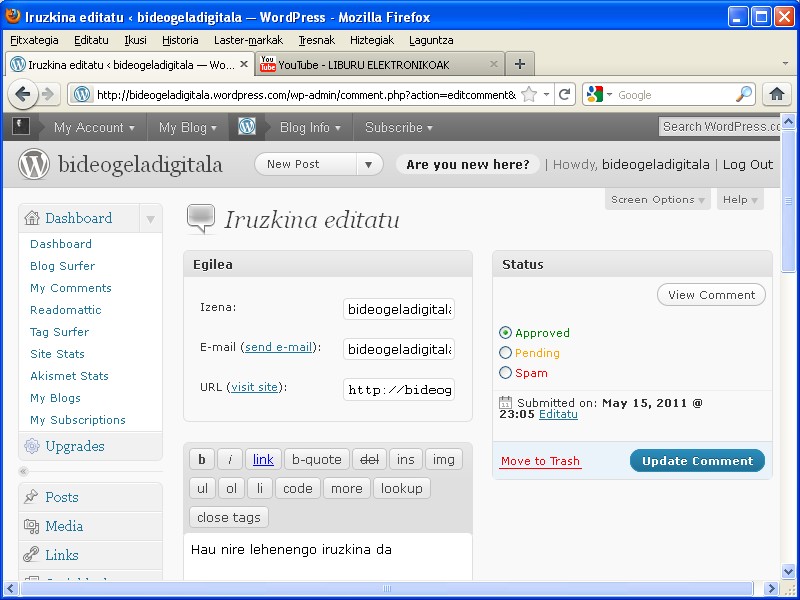Viewport: 800px width, 600px height.
Task: Click the Search WordPress.com field
Action: 719,127
